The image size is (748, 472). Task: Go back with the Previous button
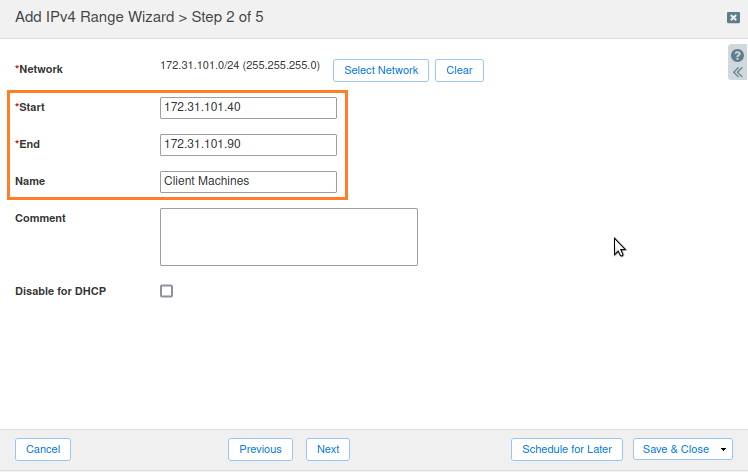(260, 449)
